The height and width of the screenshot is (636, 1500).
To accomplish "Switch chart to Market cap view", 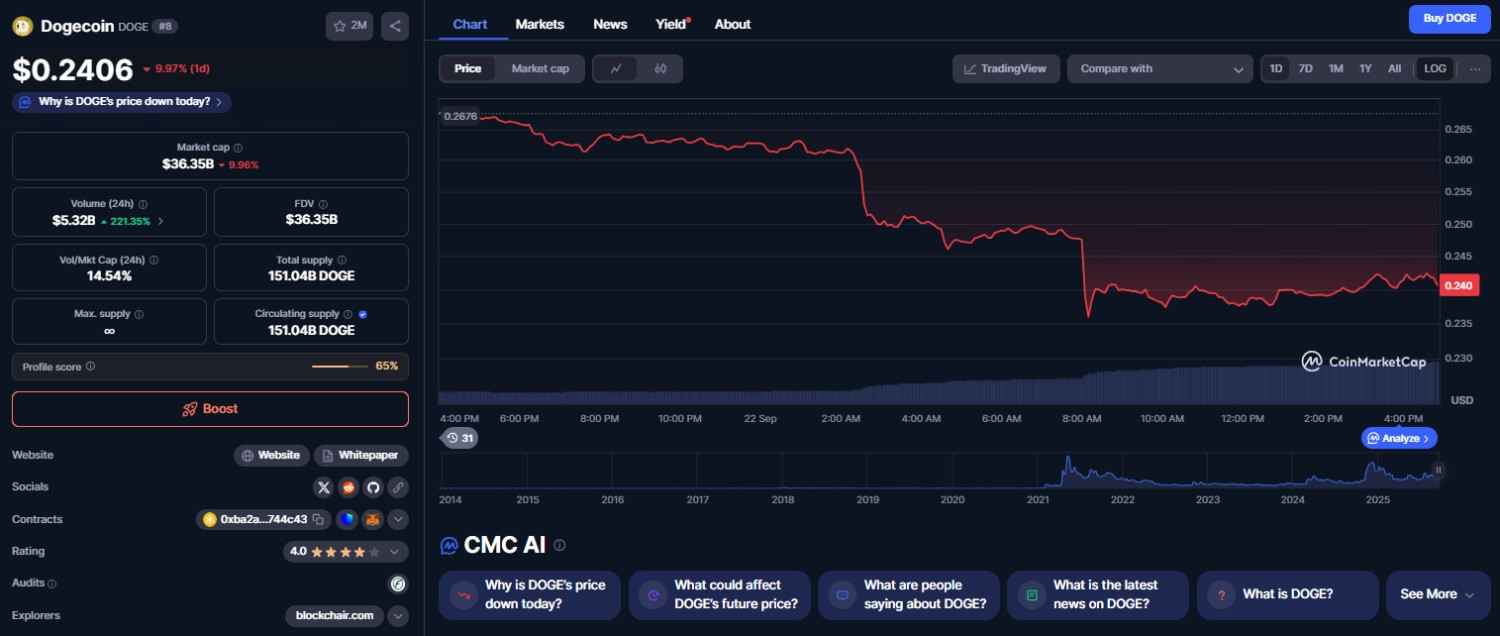I will click(540, 69).
